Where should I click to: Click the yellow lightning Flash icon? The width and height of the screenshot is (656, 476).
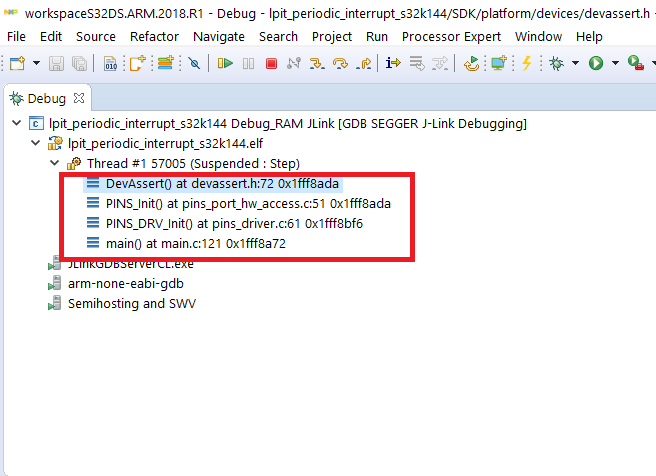527,64
